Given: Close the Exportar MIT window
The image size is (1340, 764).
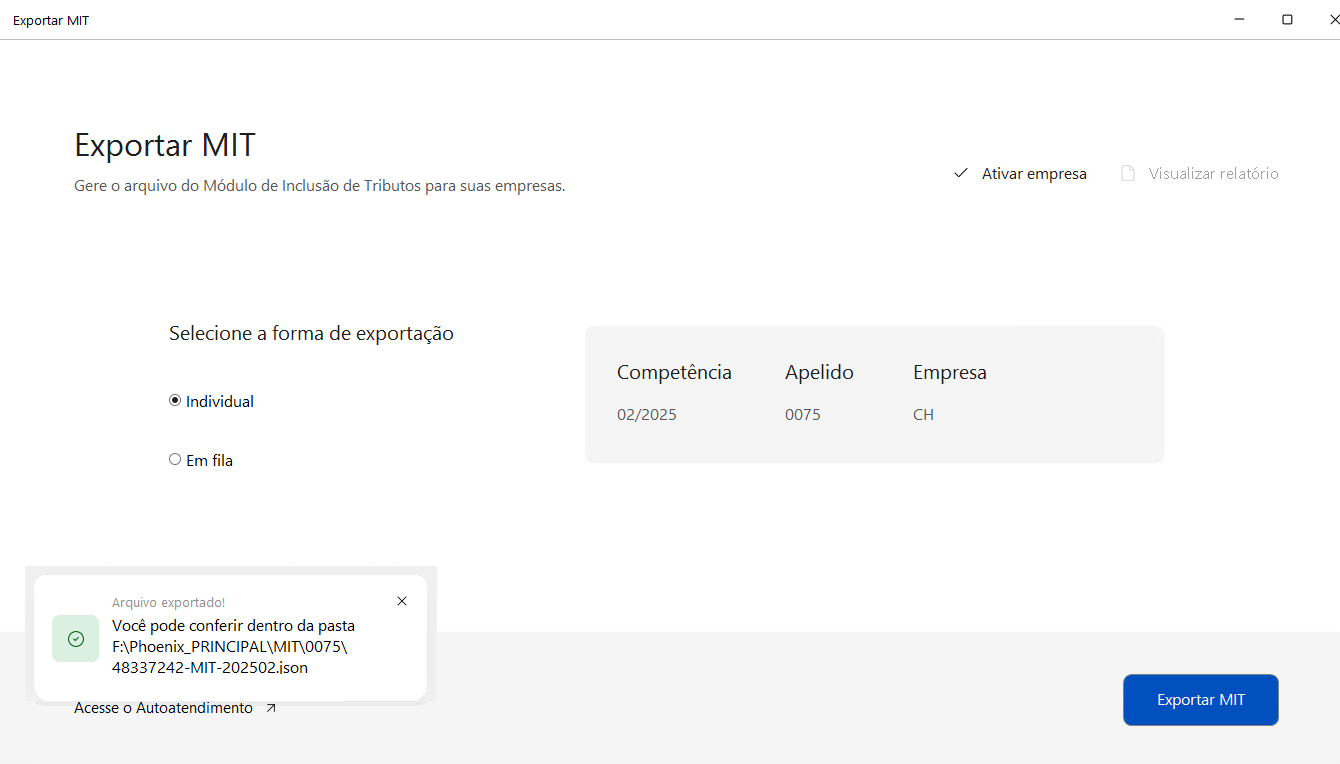Looking at the screenshot, I should tap(1333, 19).
